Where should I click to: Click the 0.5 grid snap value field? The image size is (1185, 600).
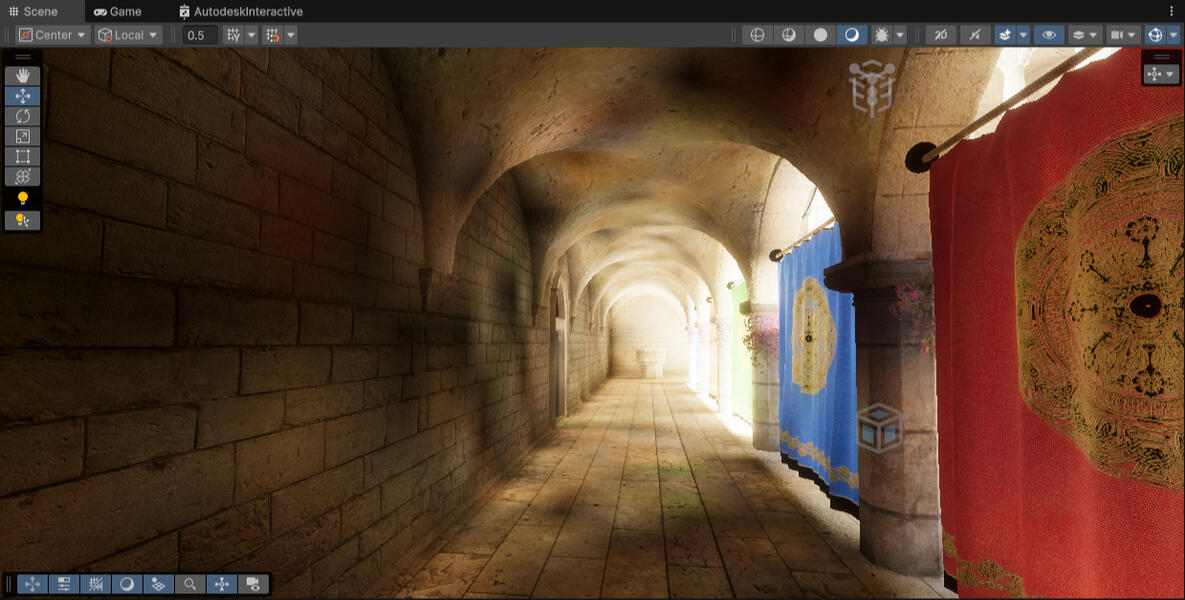pyautogui.click(x=200, y=35)
